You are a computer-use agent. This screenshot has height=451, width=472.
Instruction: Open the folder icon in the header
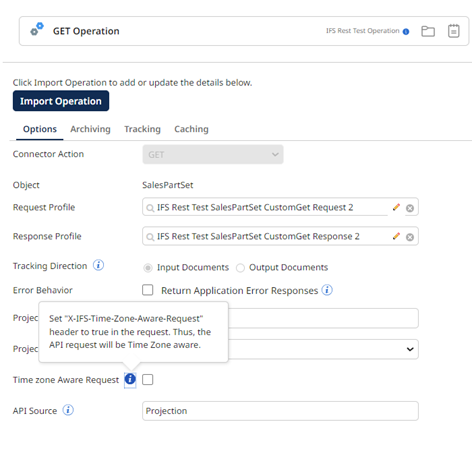pyautogui.click(x=428, y=31)
